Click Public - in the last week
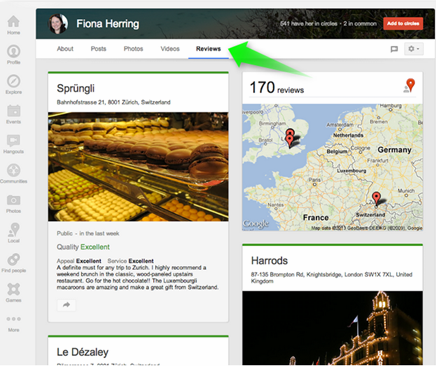 pos(88,233)
